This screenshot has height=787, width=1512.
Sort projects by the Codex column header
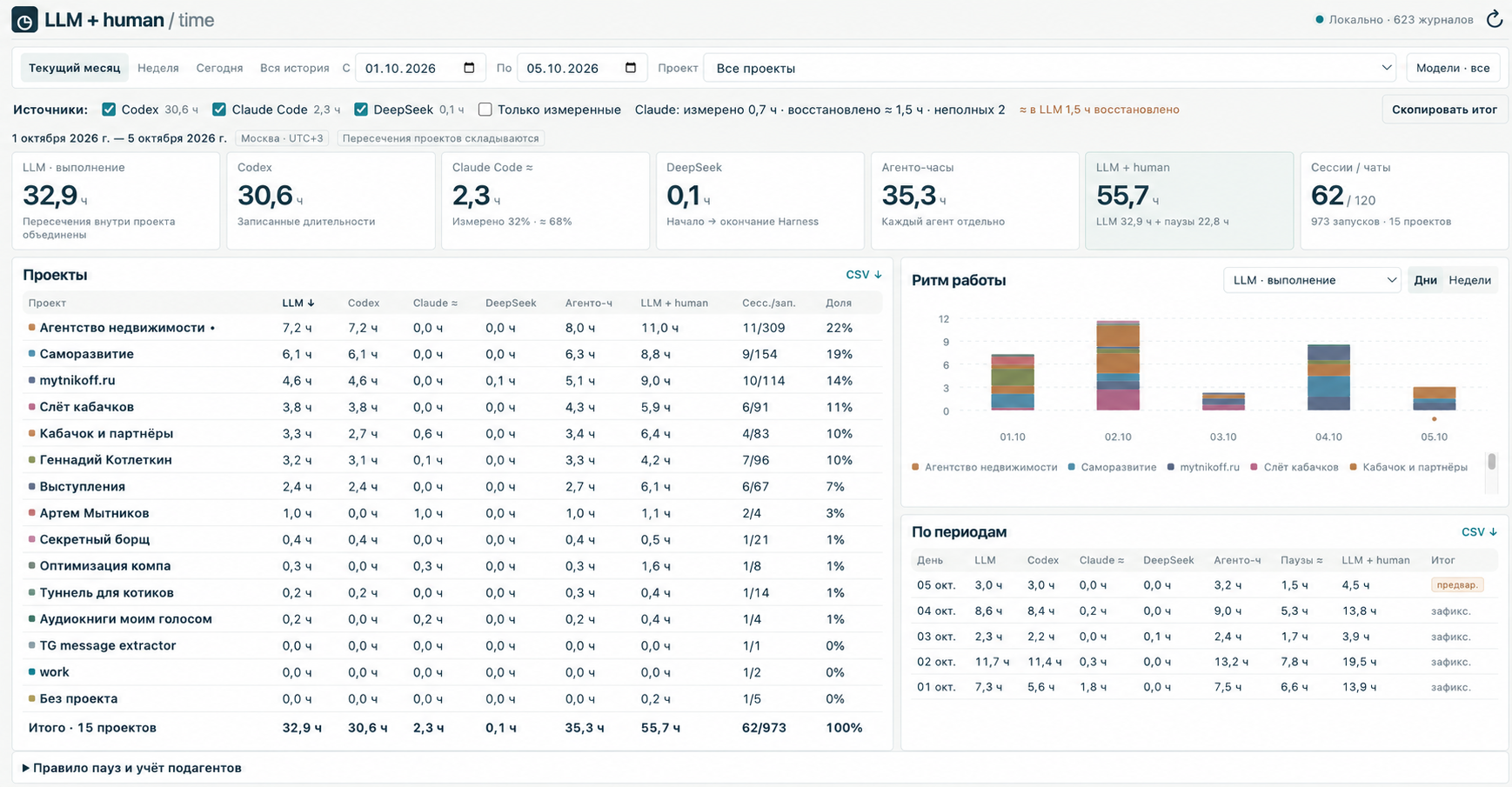[x=364, y=303]
